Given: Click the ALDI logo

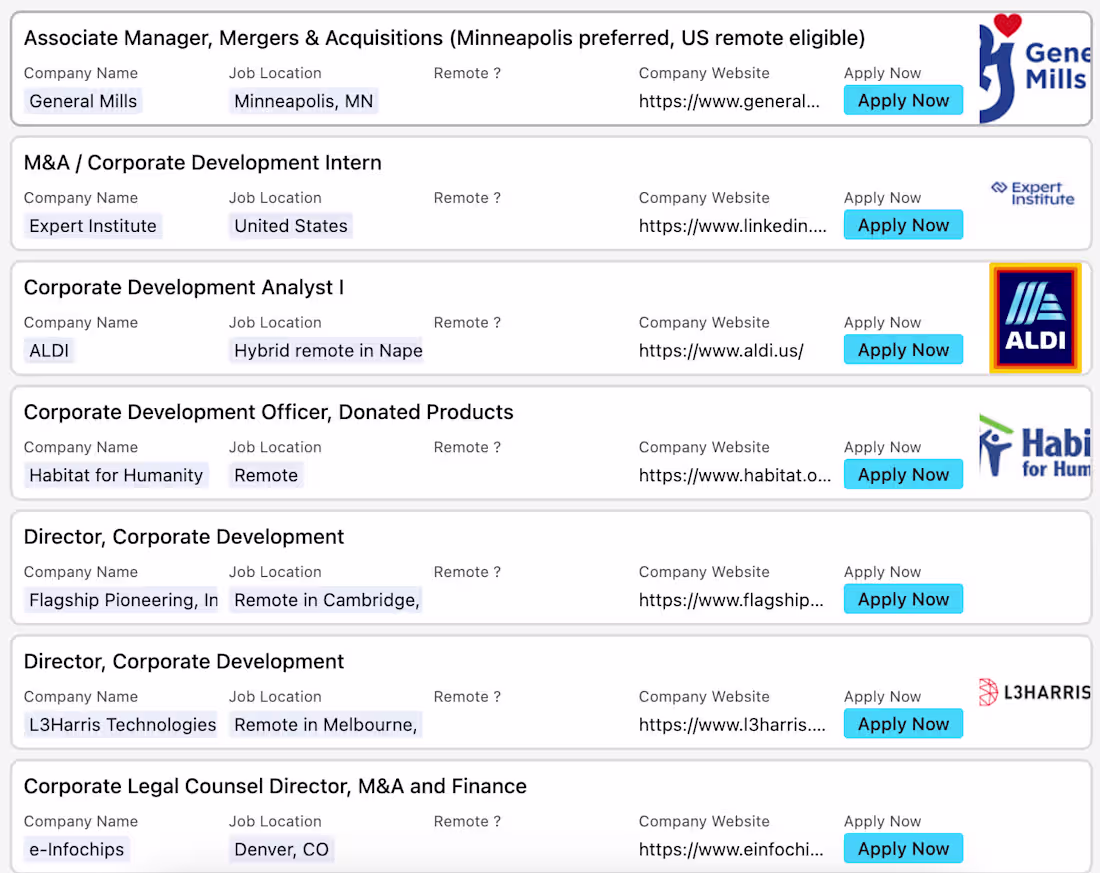Looking at the screenshot, I should 1035,317.
